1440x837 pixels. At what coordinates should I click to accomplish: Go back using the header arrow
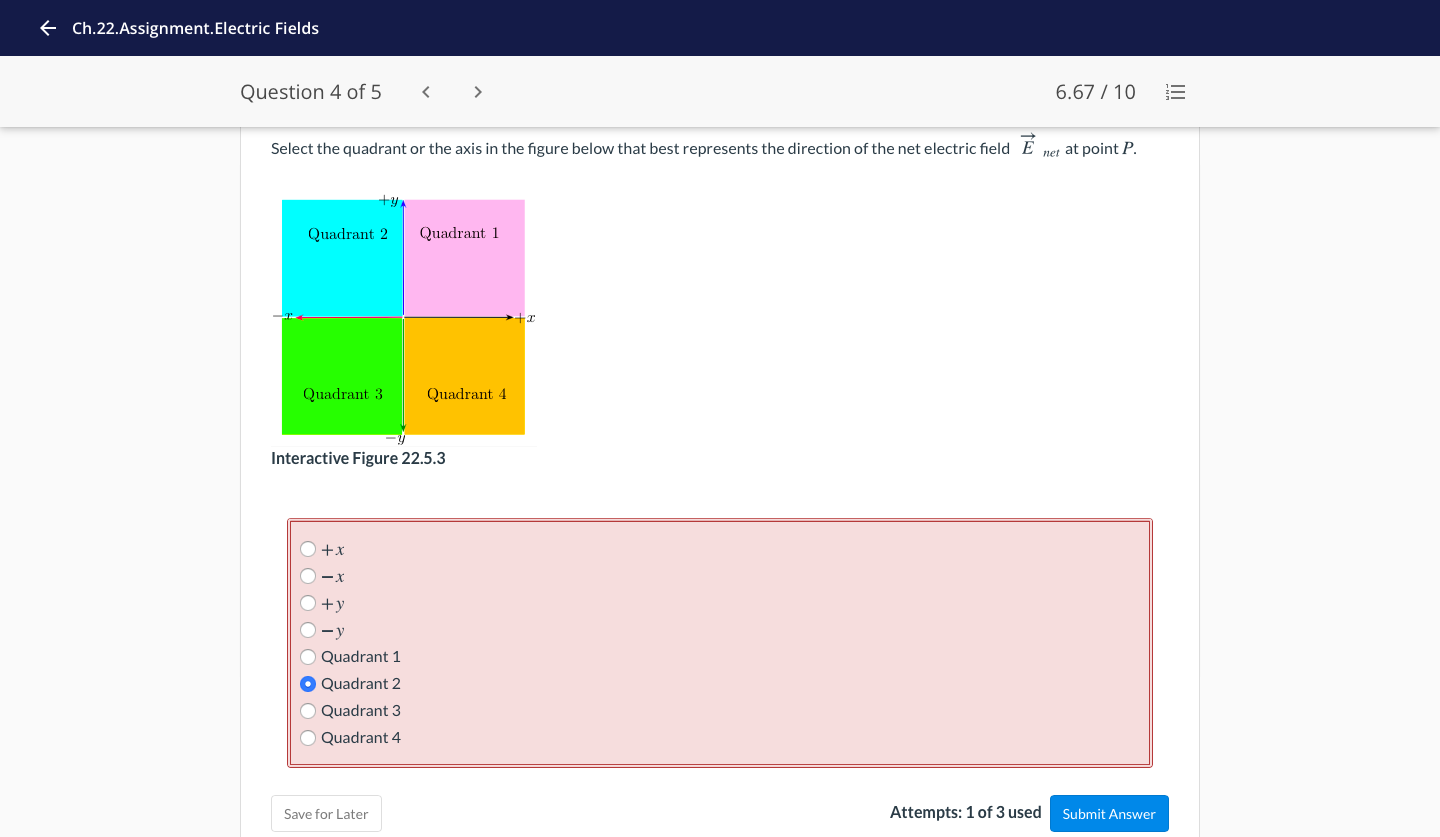pyautogui.click(x=47, y=28)
